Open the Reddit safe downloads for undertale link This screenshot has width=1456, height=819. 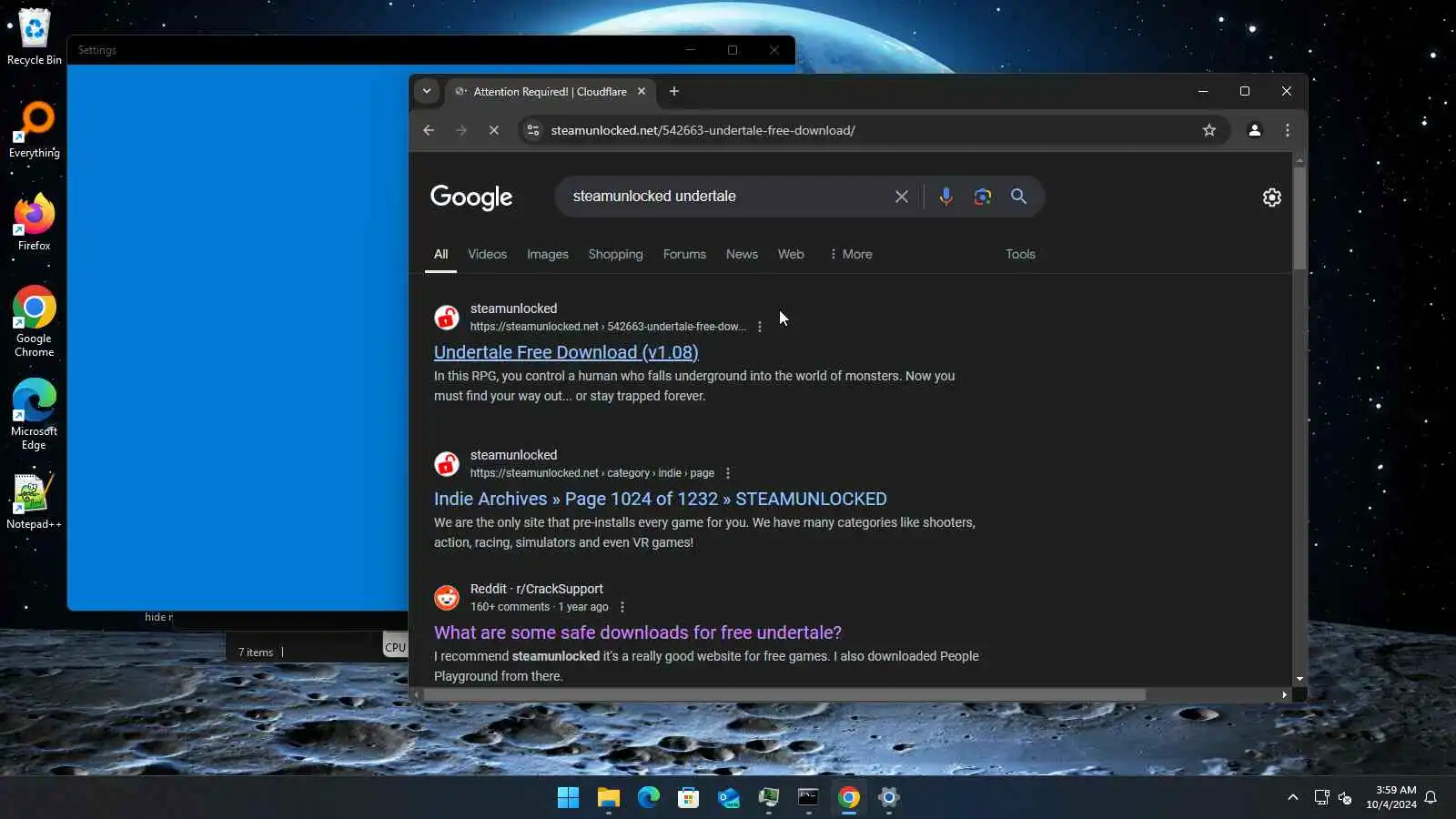point(638,632)
